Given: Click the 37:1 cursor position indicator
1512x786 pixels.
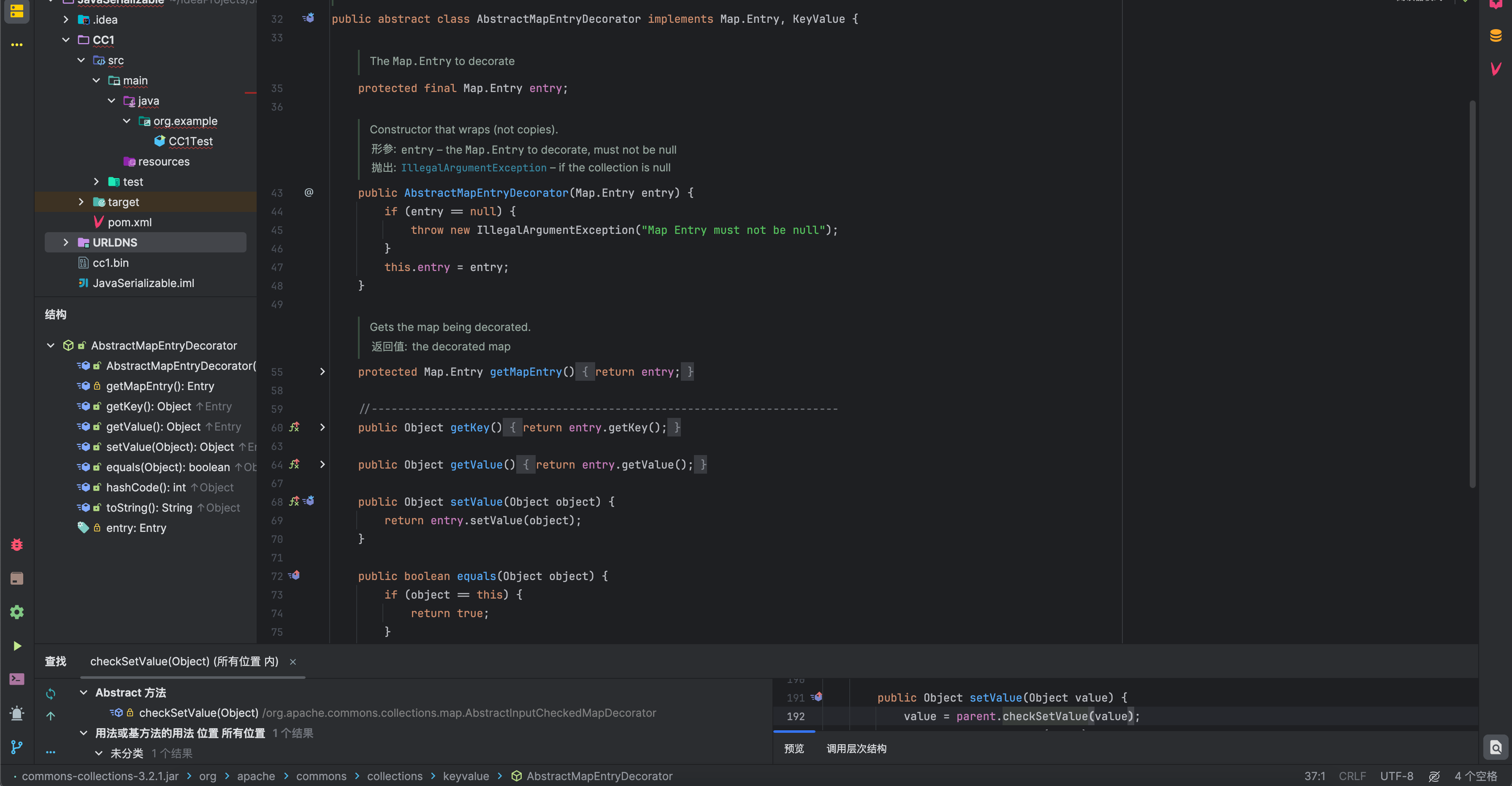Looking at the screenshot, I should click(1314, 776).
